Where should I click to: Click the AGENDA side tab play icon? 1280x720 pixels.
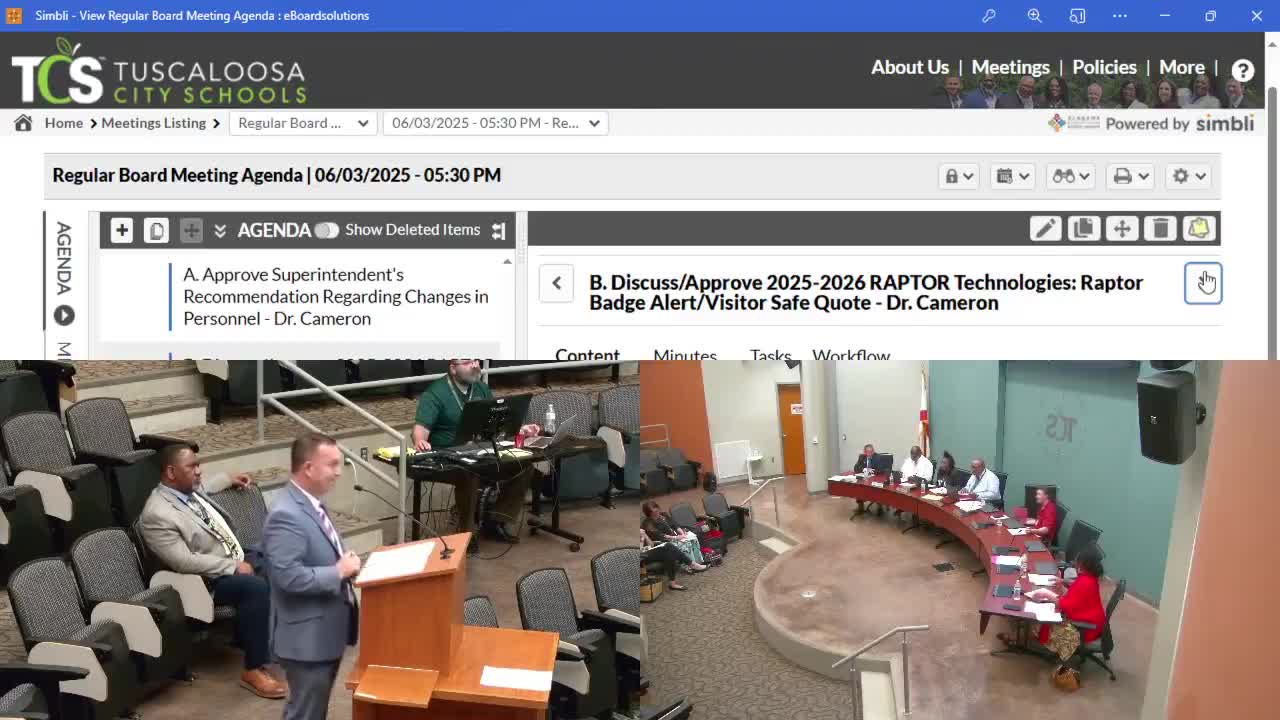pyautogui.click(x=64, y=315)
